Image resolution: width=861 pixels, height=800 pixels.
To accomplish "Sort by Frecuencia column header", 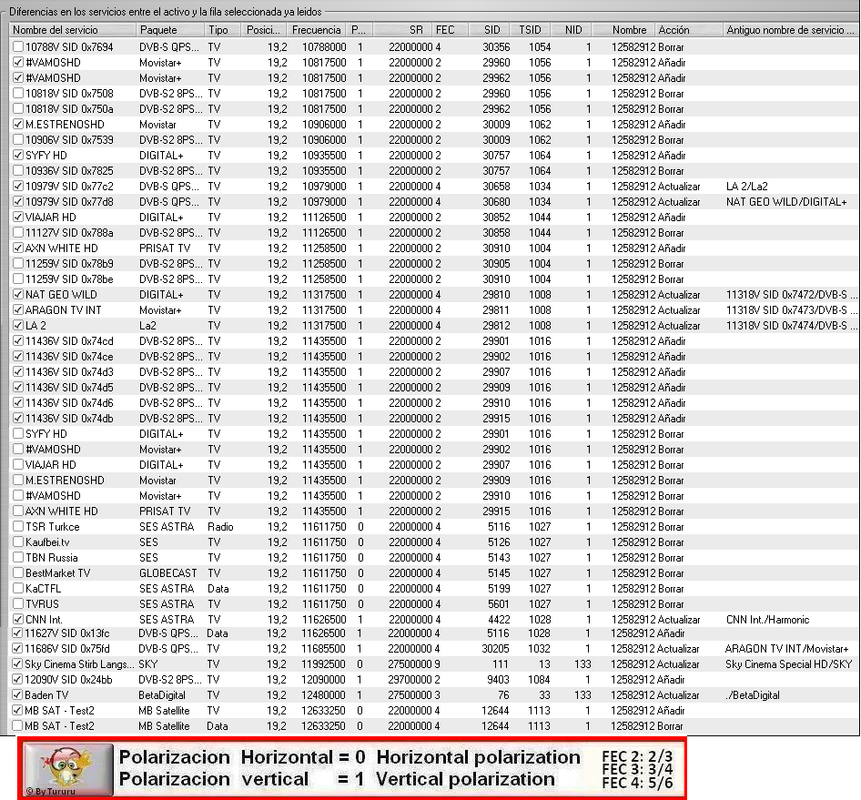I will click(x=317, y=30).
